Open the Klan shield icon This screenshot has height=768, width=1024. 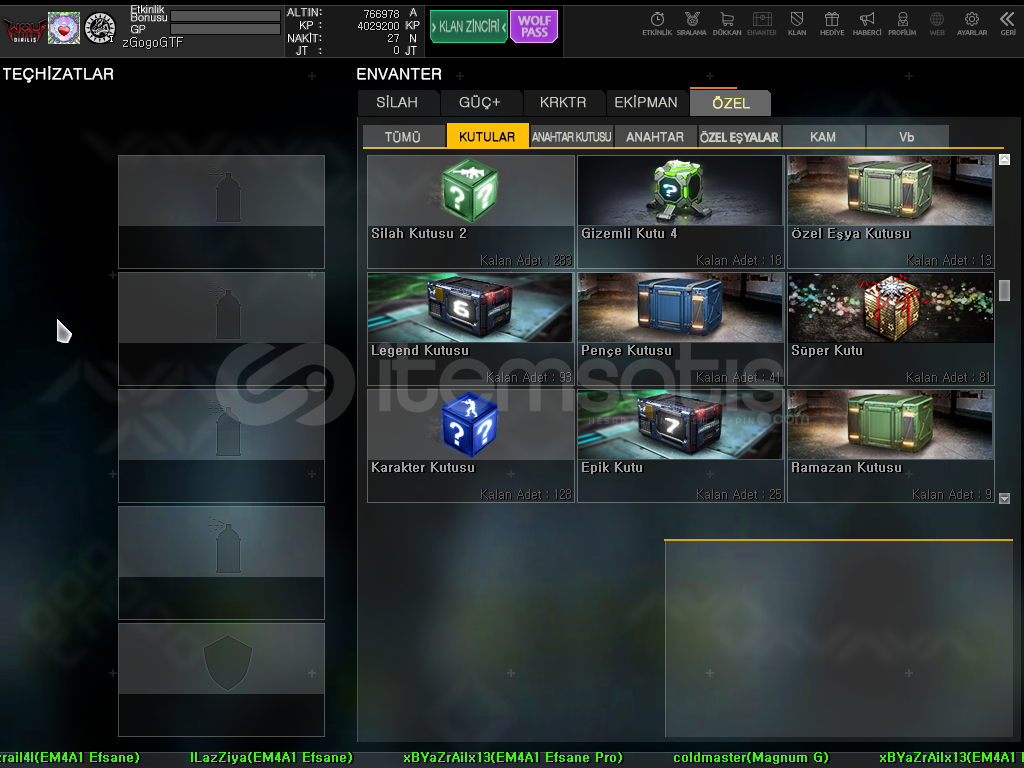pyautogui.click(x=797, y=24)
